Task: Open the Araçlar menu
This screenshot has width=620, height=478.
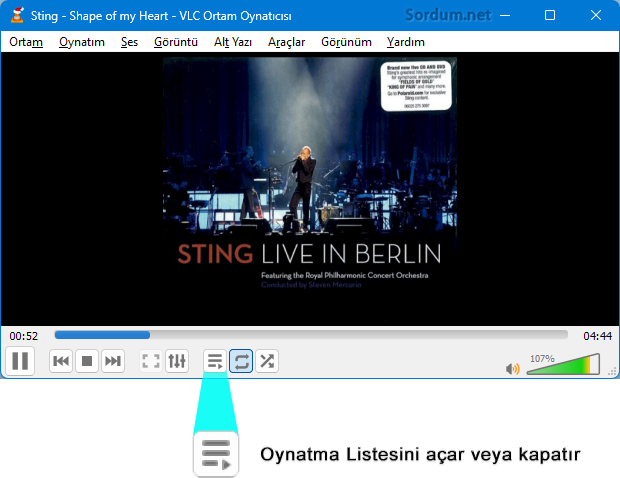Action: tap(287, 42)
